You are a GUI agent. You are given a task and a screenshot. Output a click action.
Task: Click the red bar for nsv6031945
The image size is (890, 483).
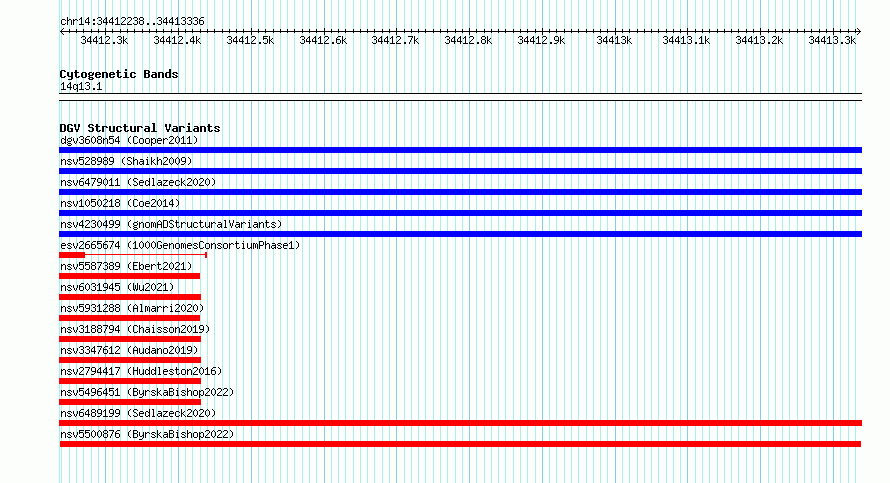click(130, 297)
